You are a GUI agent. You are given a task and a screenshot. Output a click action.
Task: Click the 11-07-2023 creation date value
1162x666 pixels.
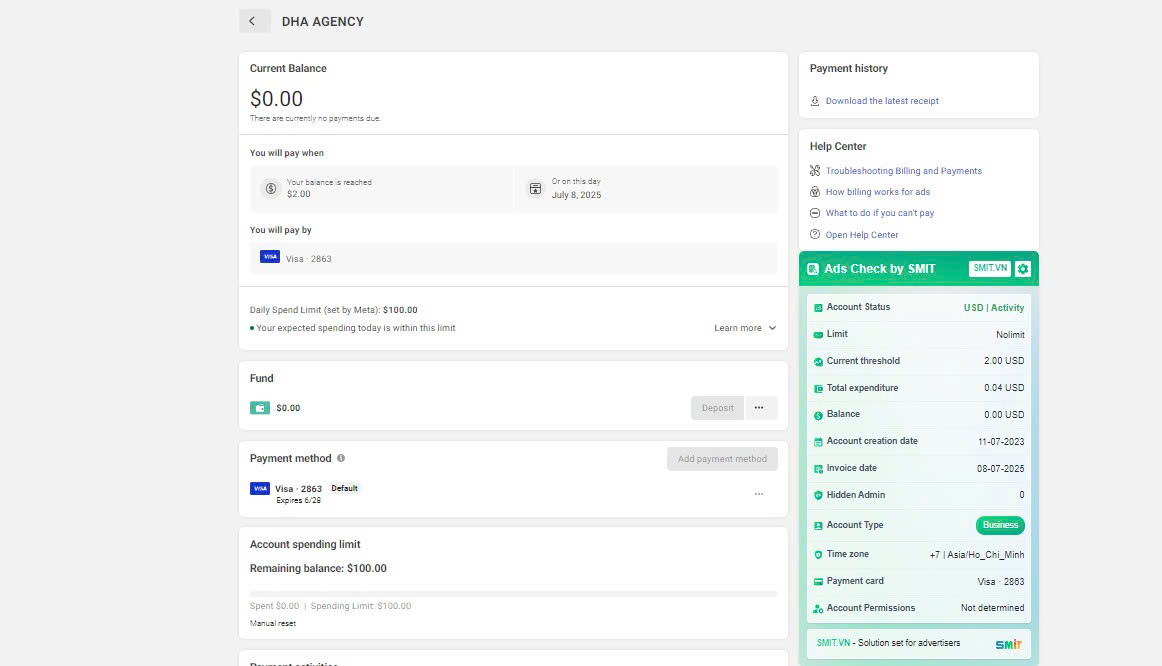pos(1000,442)
